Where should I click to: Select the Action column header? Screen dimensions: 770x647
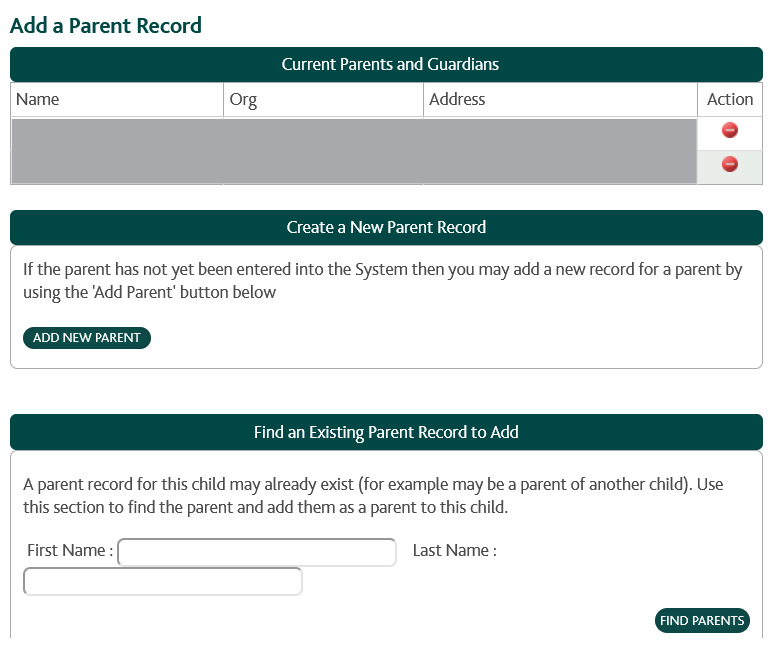(730, 100)
